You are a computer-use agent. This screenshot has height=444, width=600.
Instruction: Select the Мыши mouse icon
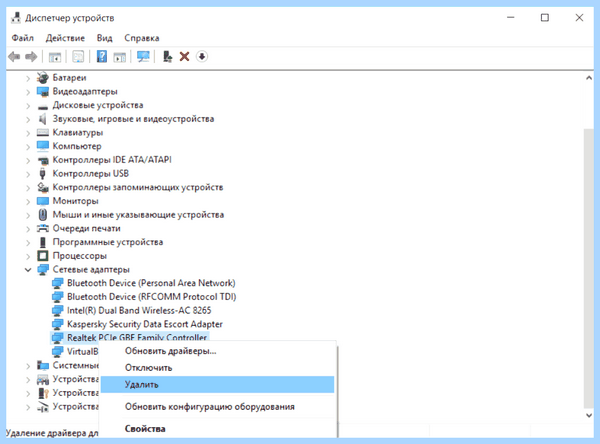pyautogui.click(x=43, y=214)
